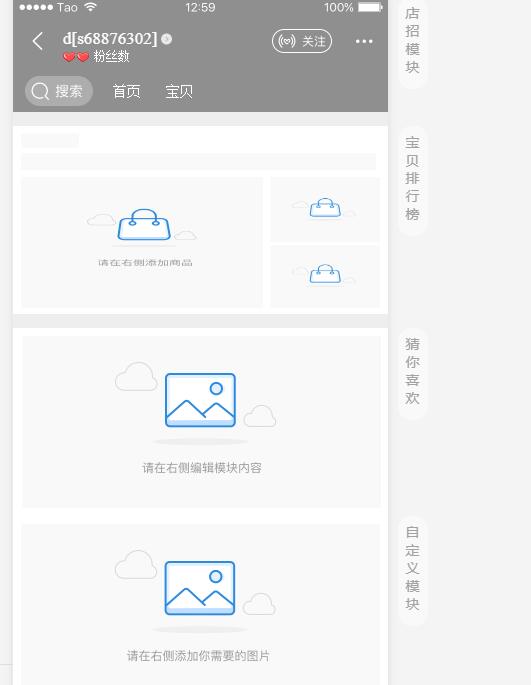Click the shop verification badge icon

coord(167,39)
